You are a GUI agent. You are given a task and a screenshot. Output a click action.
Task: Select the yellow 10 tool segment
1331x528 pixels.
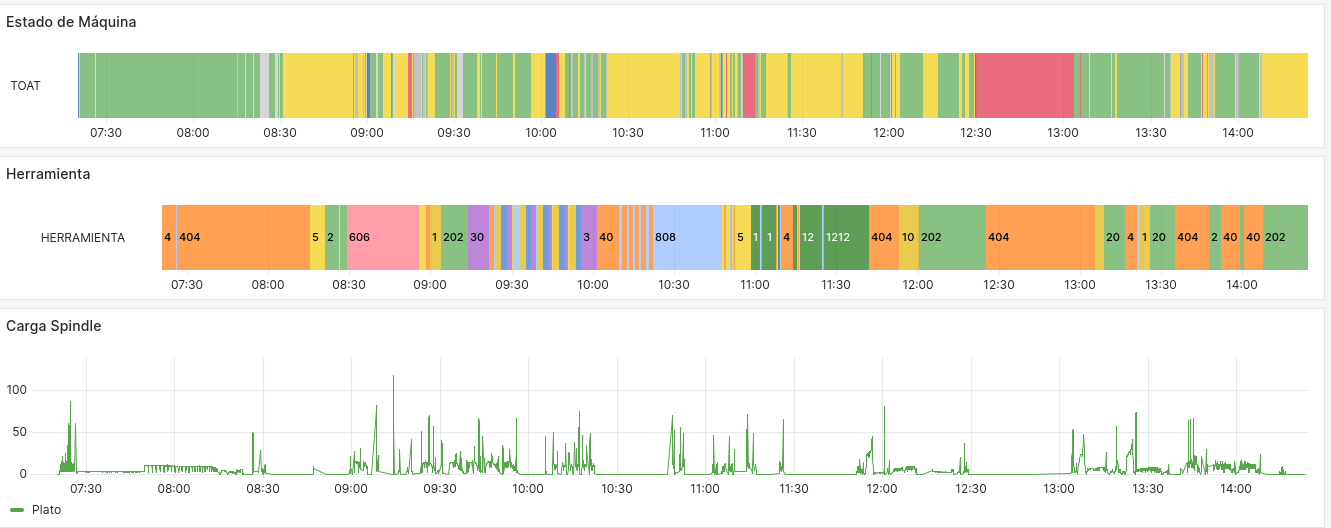coord(908,237)
